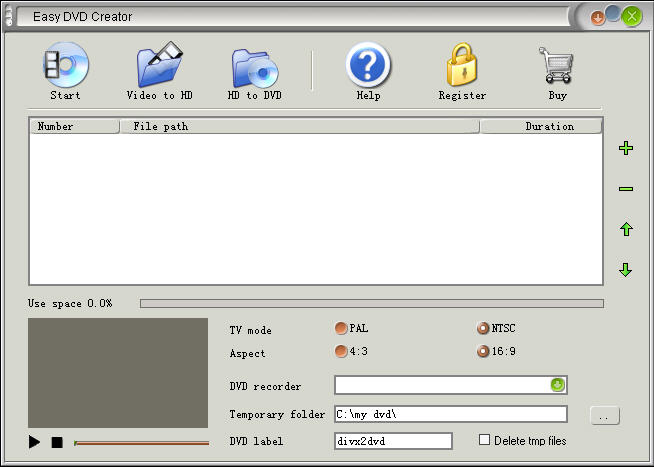The width and height of the screenshot is (654, 467).
Task: Launch the HD to DVD tool
Action: click(x=255, y=68)
